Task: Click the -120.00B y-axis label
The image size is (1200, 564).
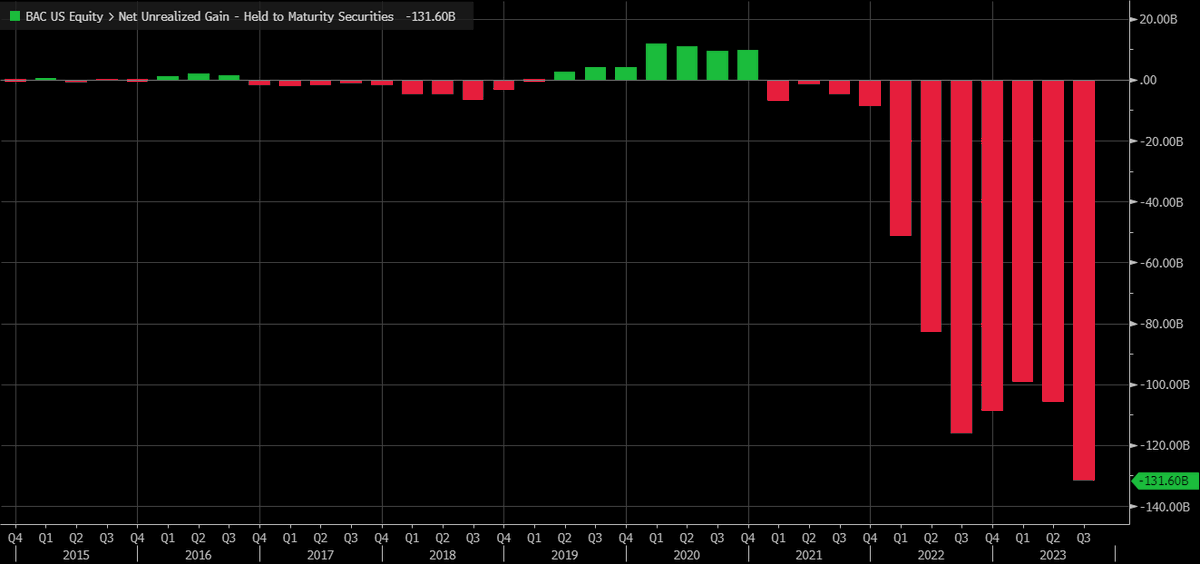Action: (x=1164, y=446)
